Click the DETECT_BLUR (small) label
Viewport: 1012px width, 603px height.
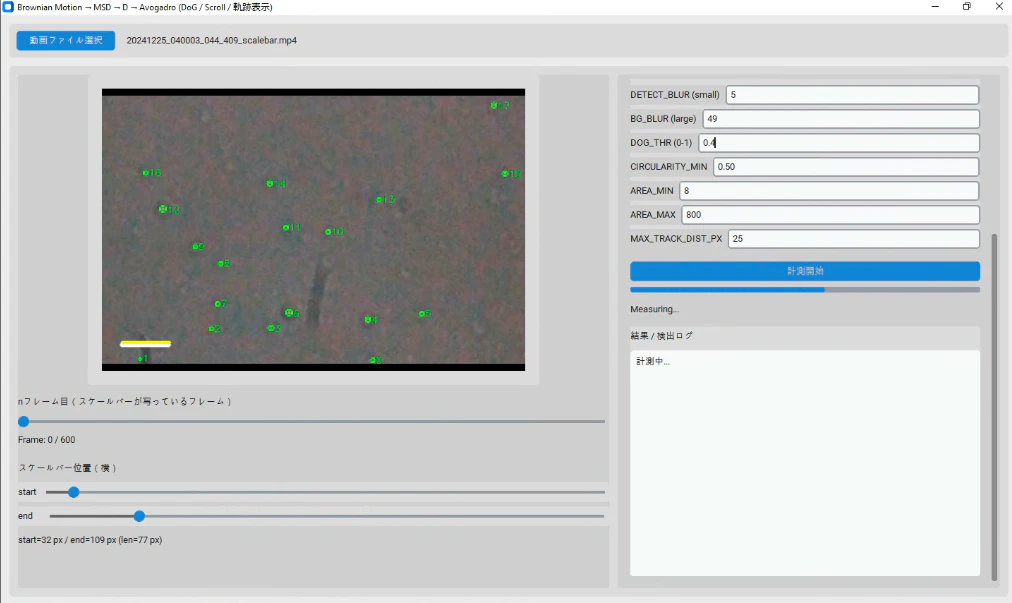(674, 95)
